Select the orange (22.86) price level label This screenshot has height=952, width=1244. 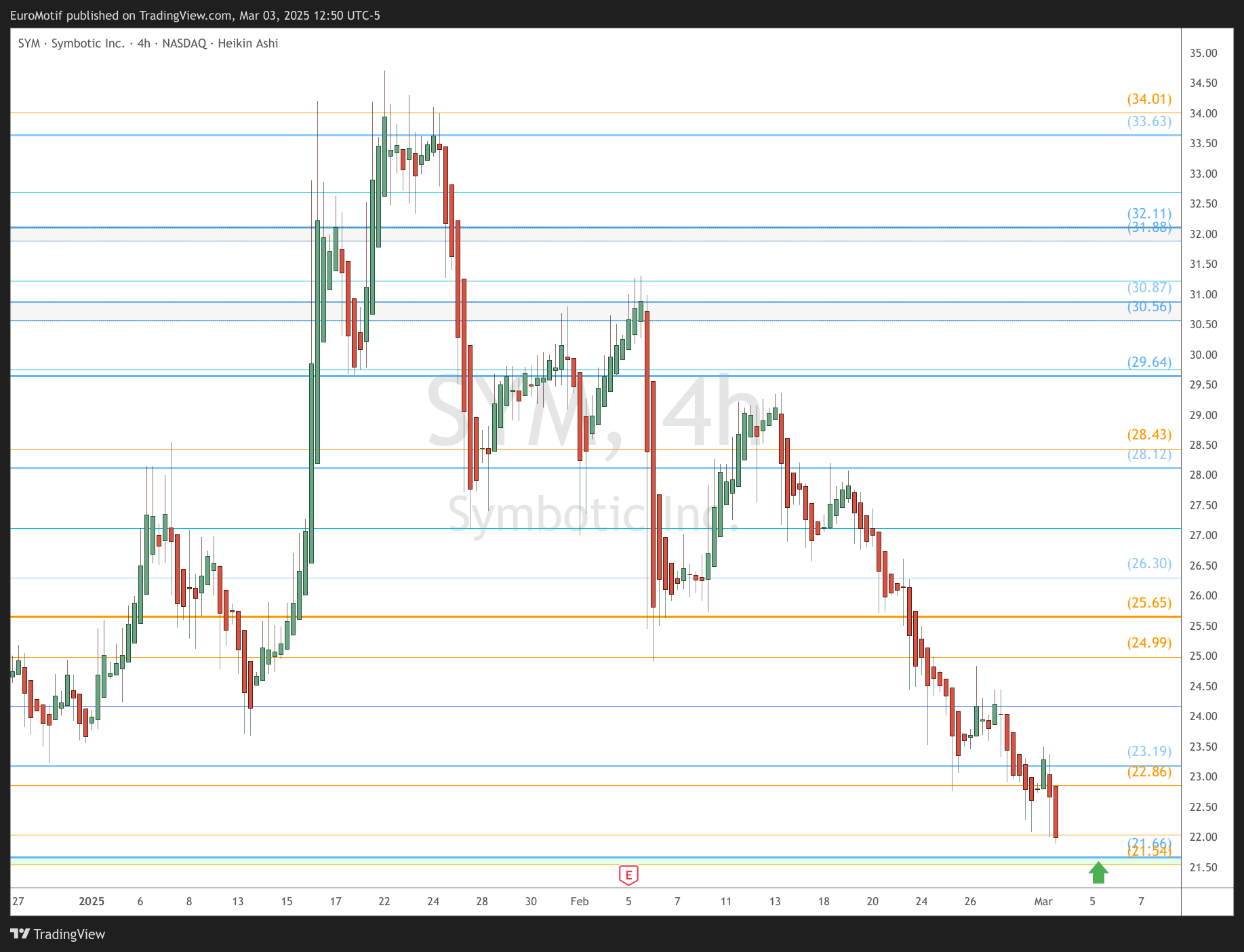click(x=1149, y=772)
